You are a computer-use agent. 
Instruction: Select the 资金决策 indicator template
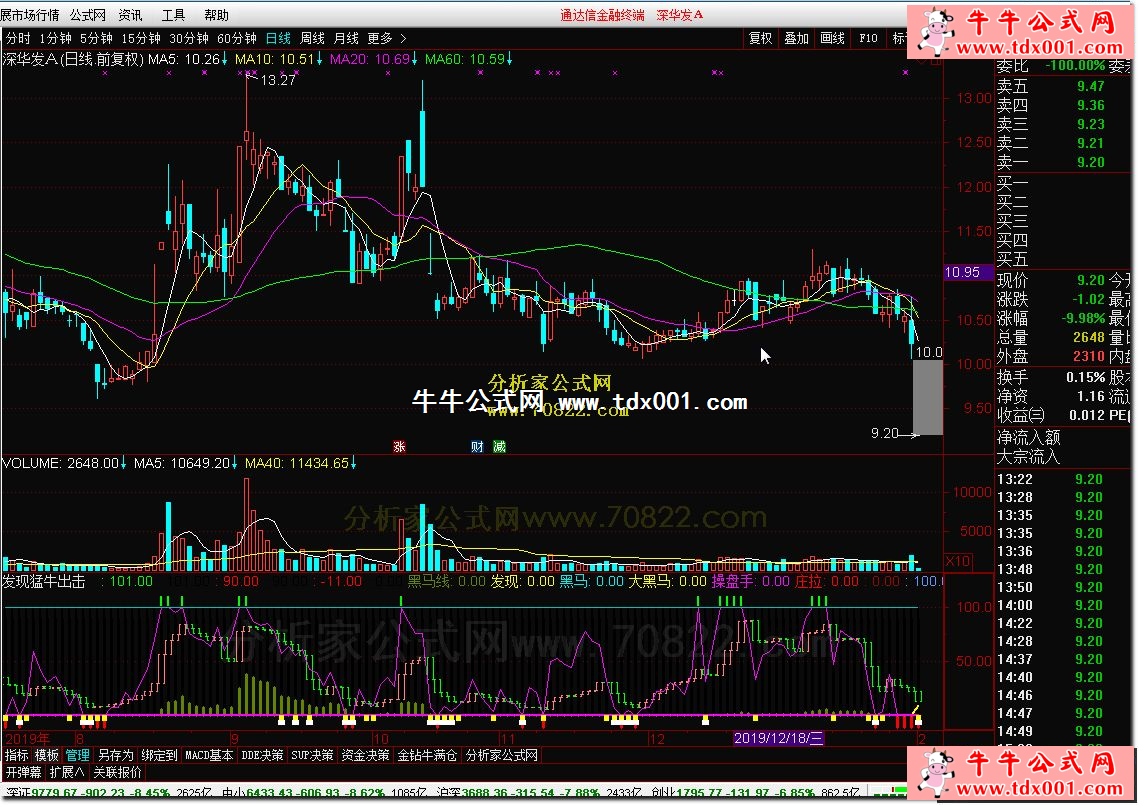pos(365,755)
